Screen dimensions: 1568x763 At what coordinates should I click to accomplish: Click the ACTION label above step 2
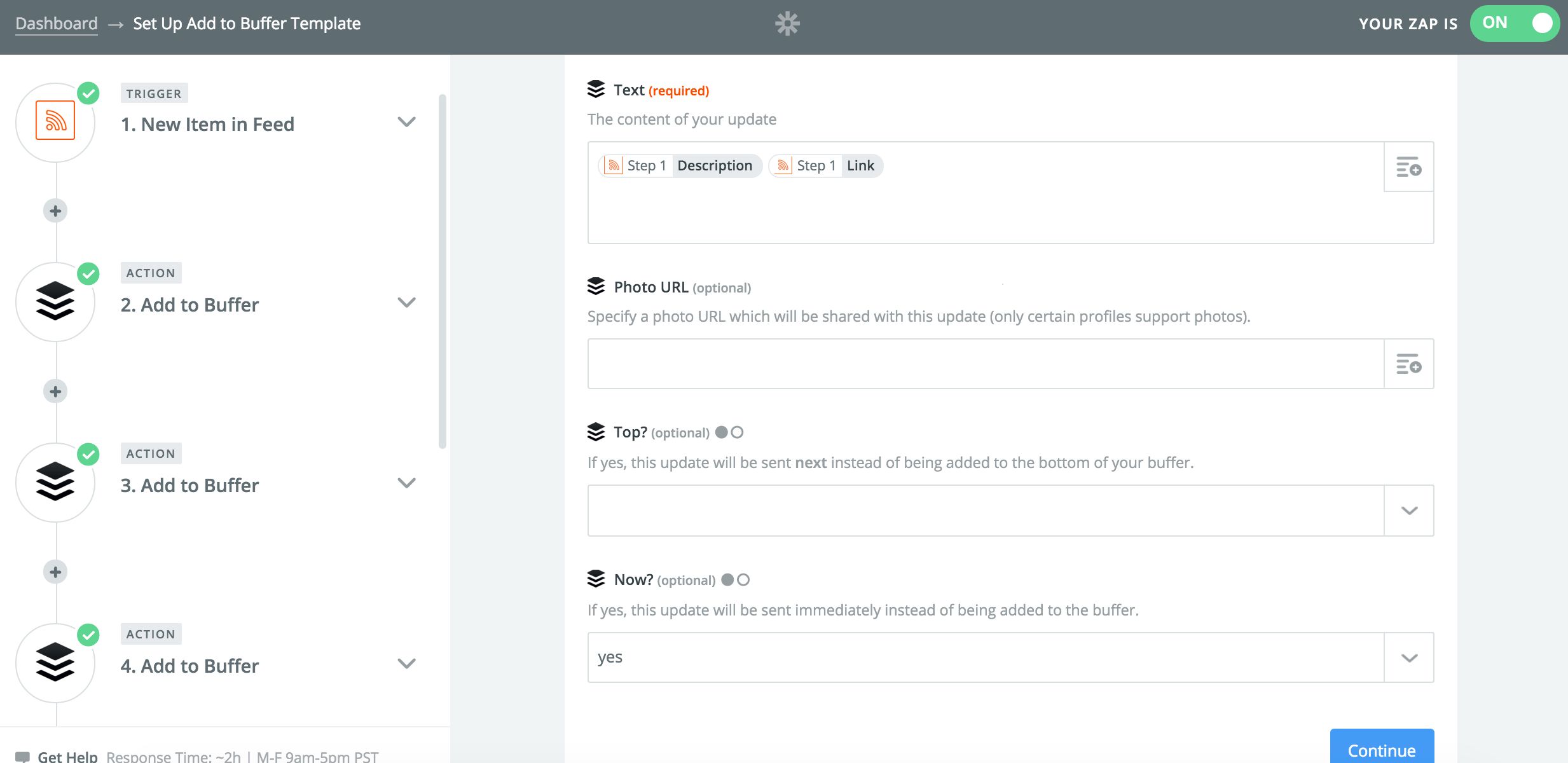[x=151, y=273]
